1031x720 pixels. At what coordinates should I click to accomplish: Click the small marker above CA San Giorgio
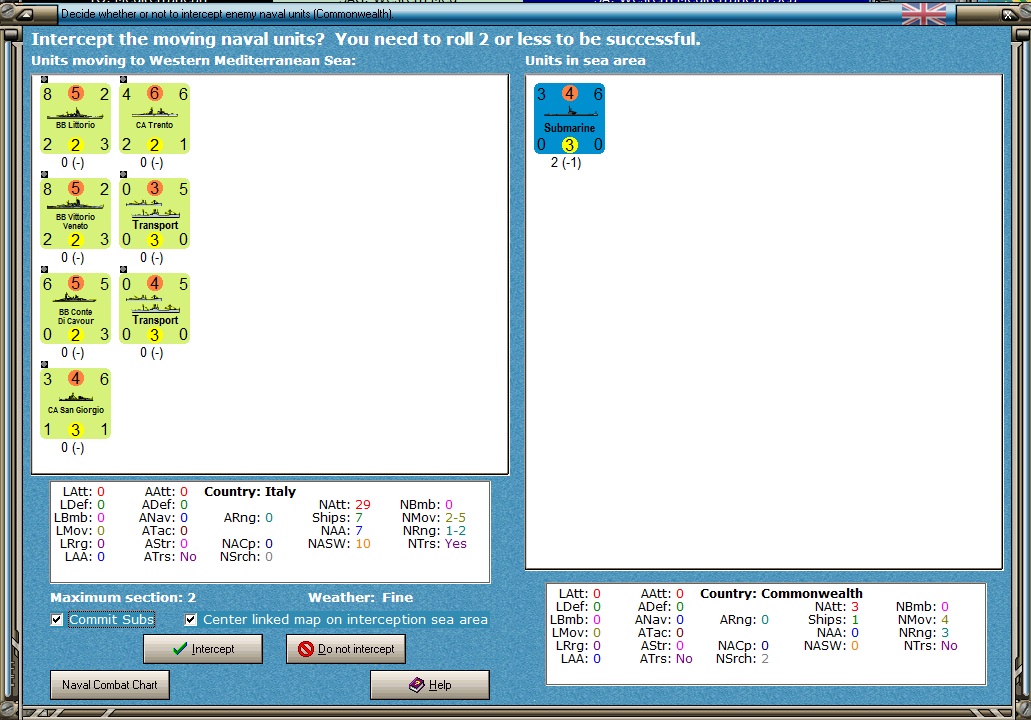click(x=44, y=364)
